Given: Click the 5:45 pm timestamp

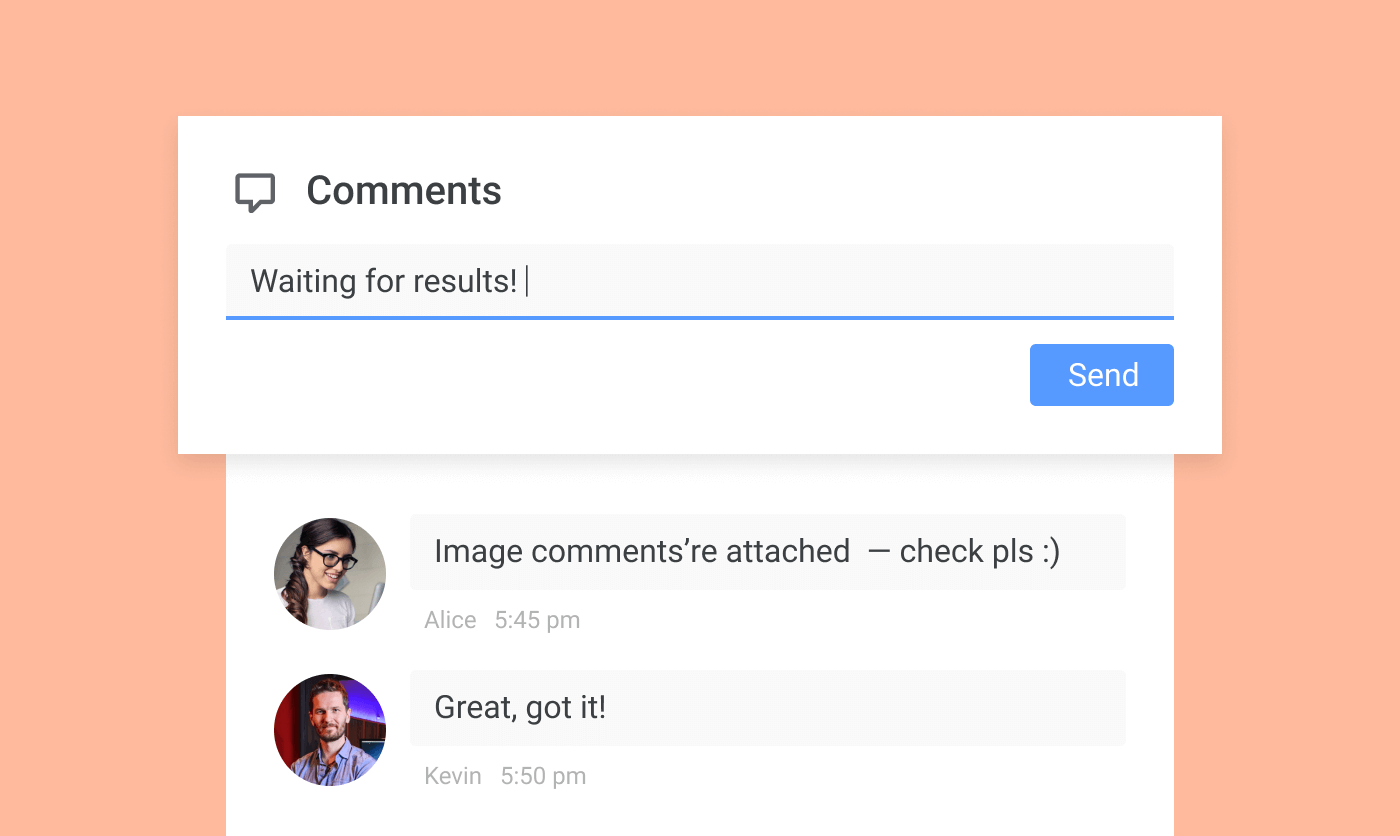Looking at the screenshot, I should 537,620.
